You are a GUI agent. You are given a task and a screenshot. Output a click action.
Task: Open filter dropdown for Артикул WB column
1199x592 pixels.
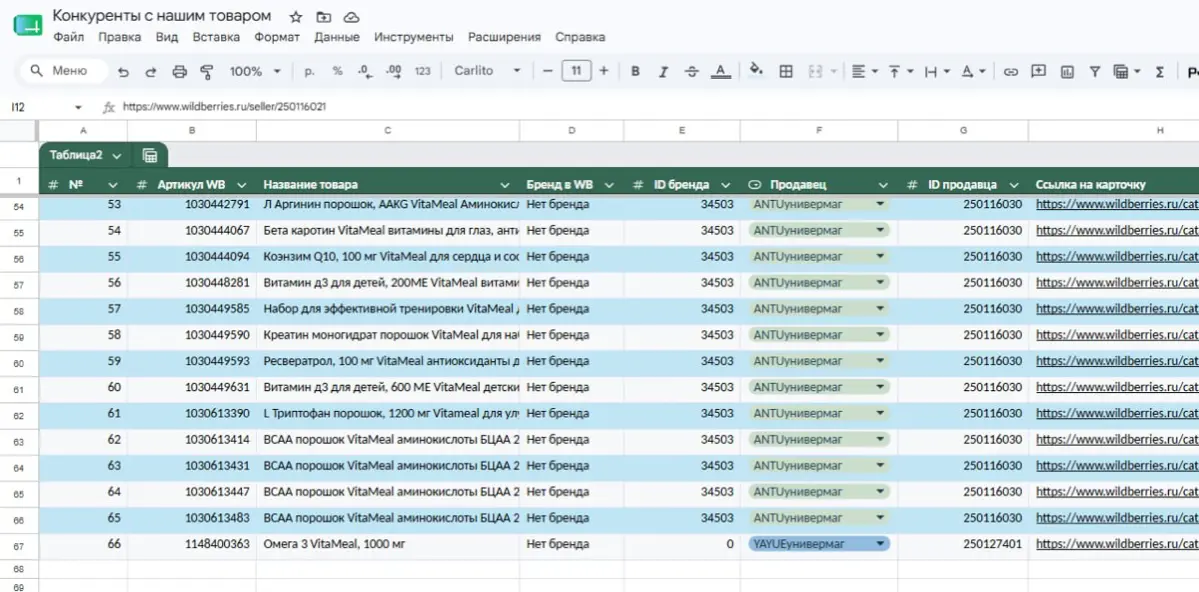[x=242, y=185]
